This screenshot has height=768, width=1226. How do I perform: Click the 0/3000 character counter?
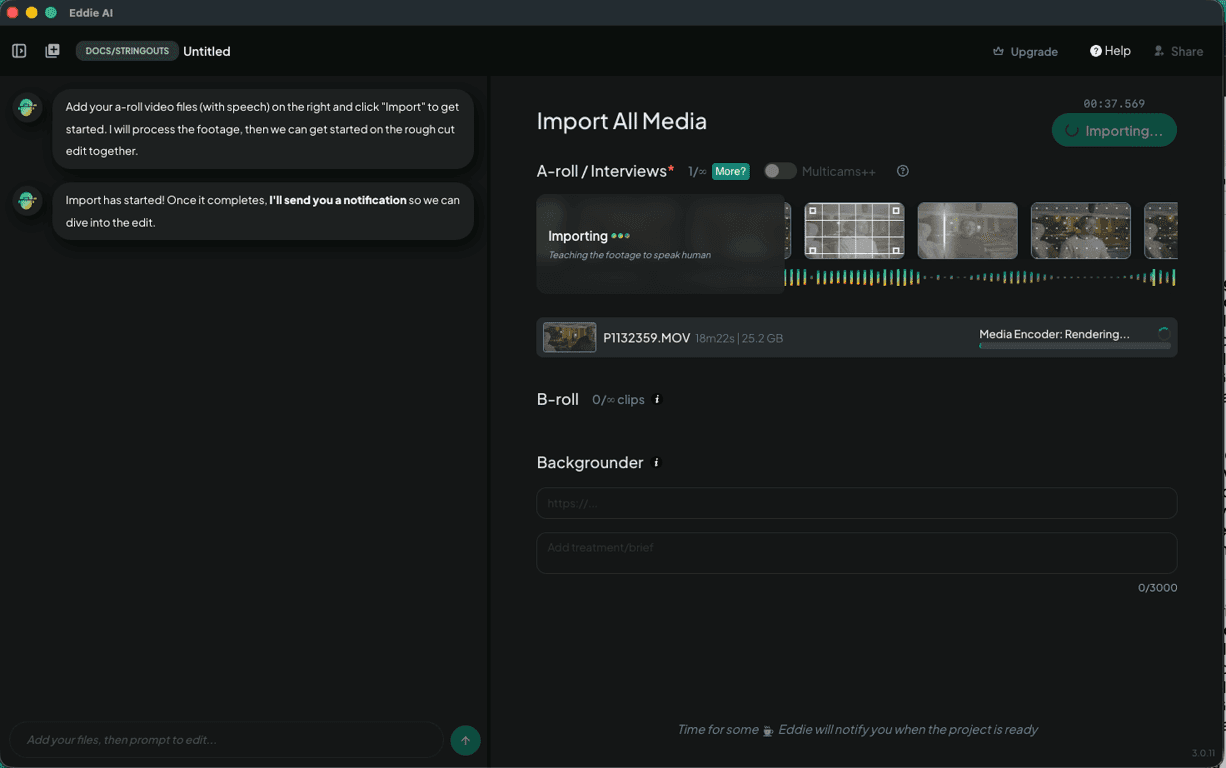pos(1157,588)
